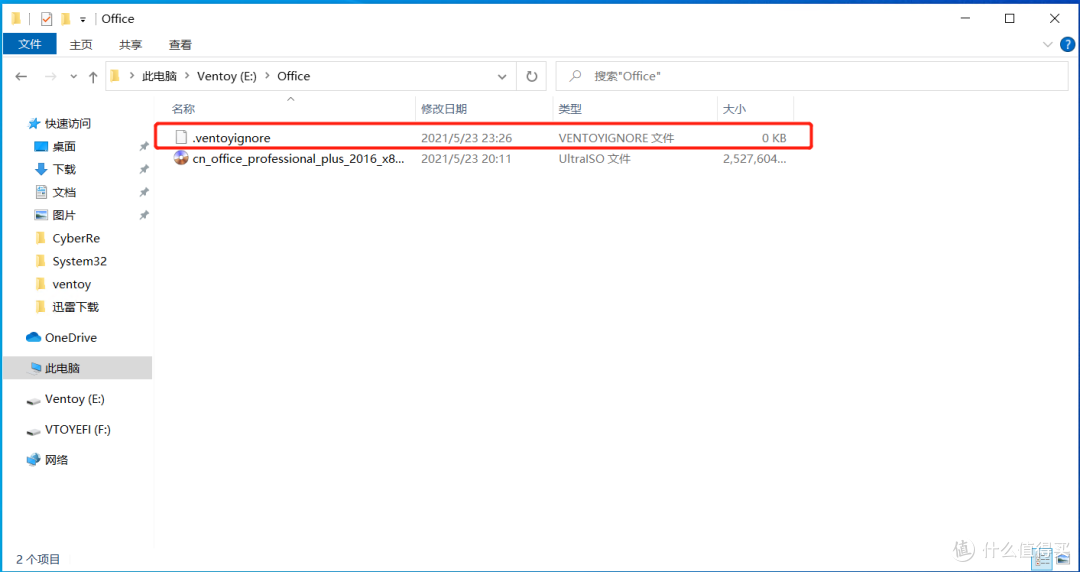The width and height of the screenshot is (1080, 572).
Task: Click the Up directory arrow icon
Action: pos(93,77)
